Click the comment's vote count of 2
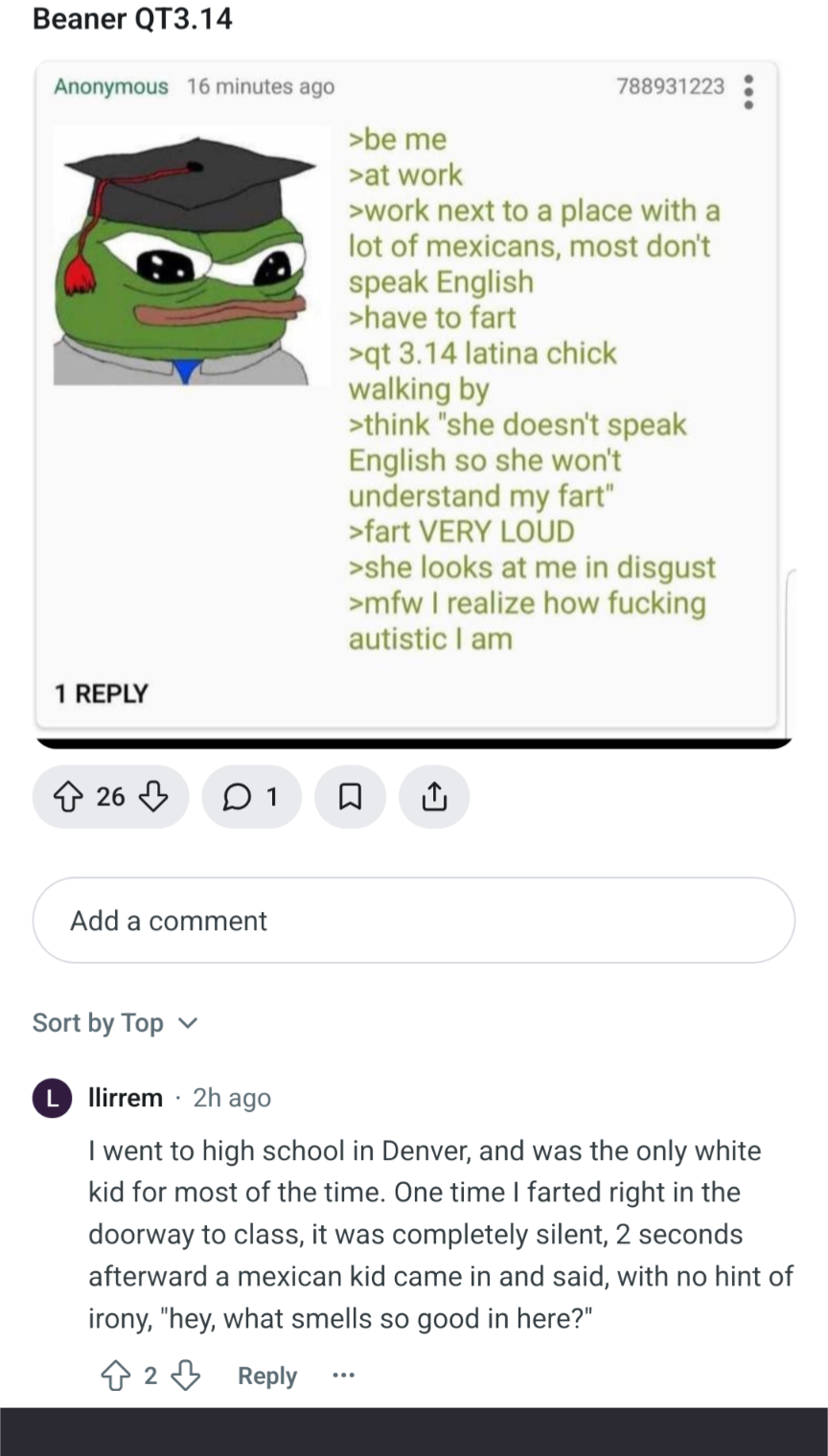The image size is (828, 1456). [150, 1376]
